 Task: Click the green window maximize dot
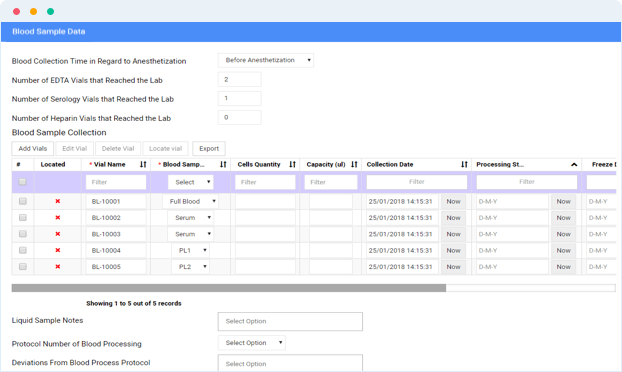50,11
